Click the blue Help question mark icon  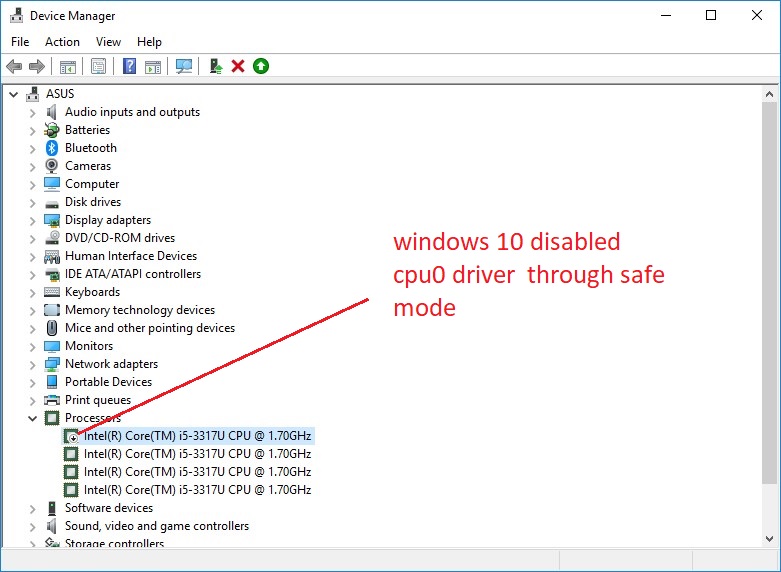[129, 66]
